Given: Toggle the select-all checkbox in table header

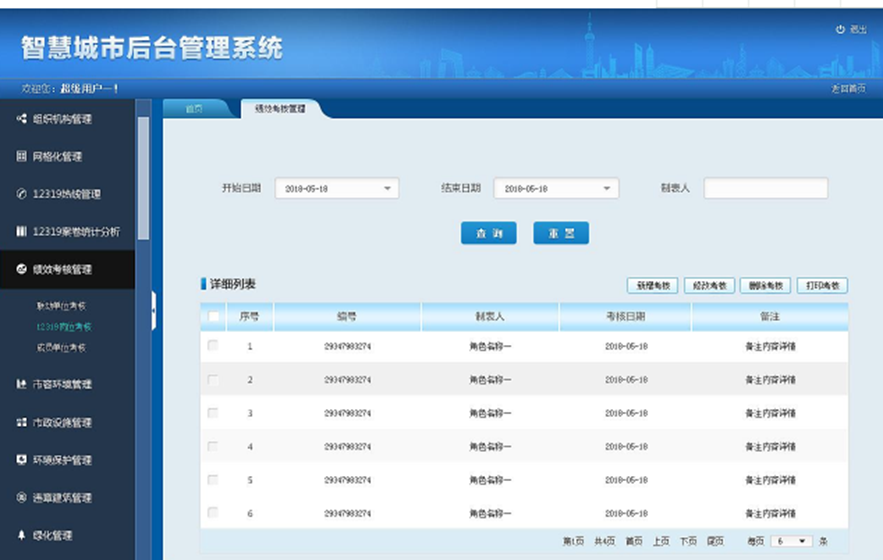Looking at the screenshot, I should tap(213, 317).
